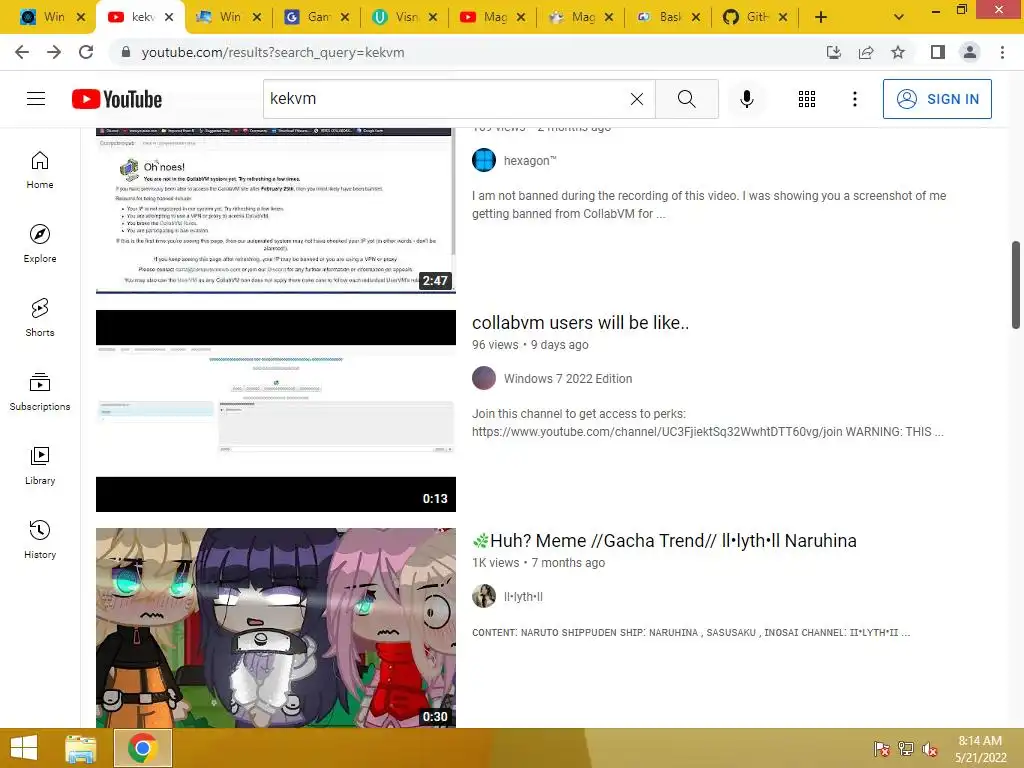Open the Chrome profile avatar
Image resolution: width=1024 pixels, height=768 pixels.
pos(970,52)
